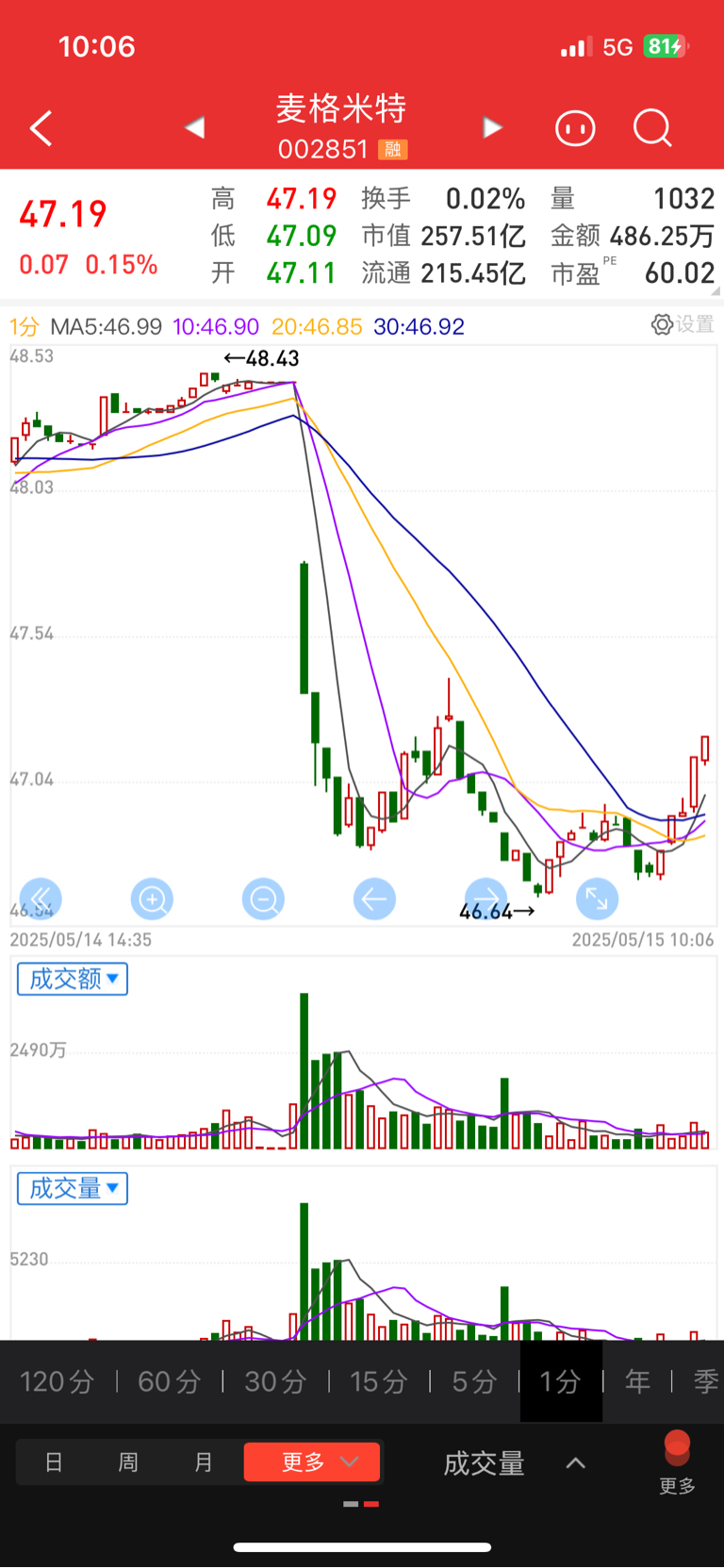Expand the bottom 成交量 selector chevron
Screen dimensions: 724x1568
[x=576, y=1463]
